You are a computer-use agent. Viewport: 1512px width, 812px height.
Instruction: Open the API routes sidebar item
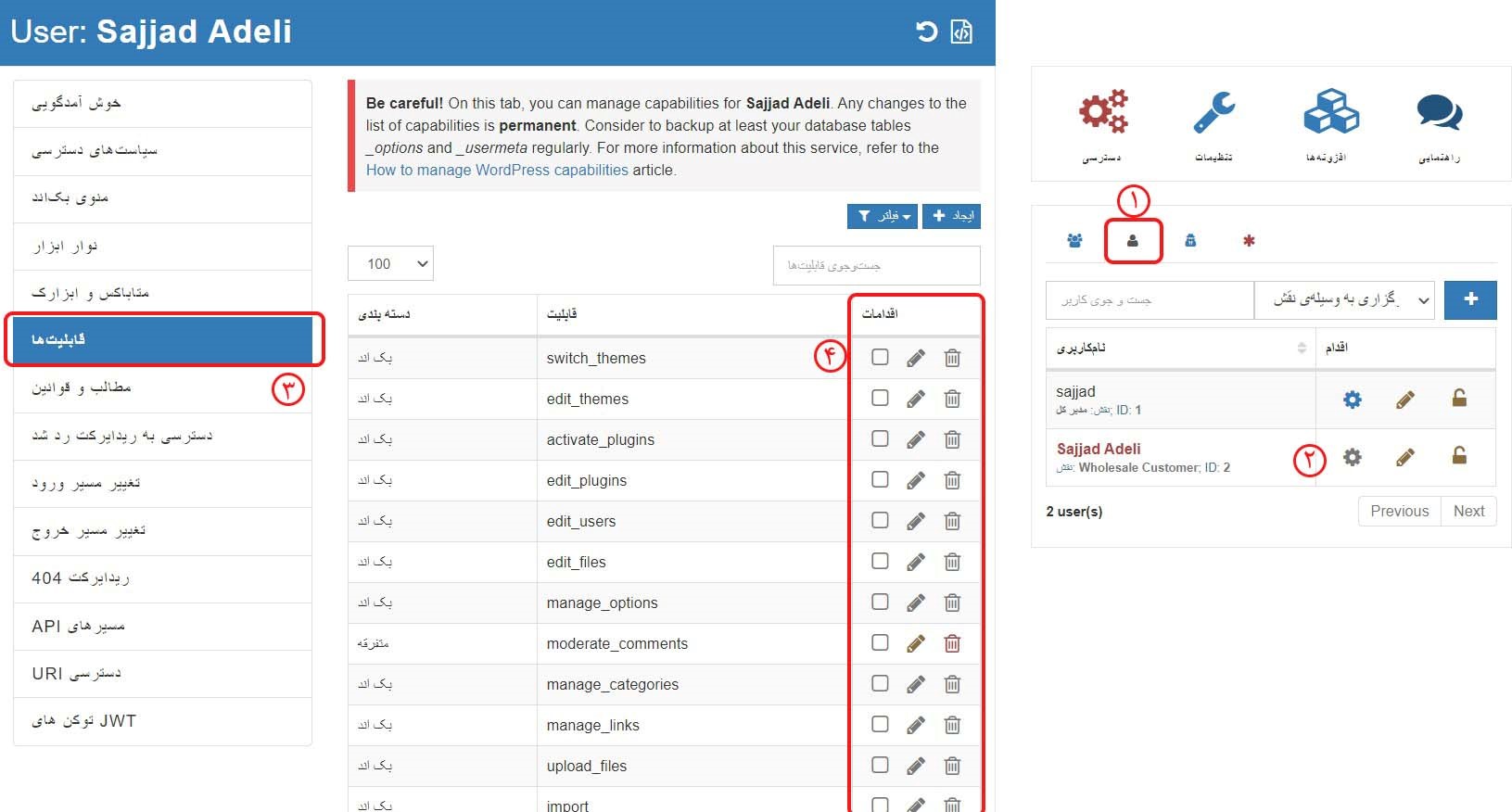pyautogui.click(x=163, y=627)
